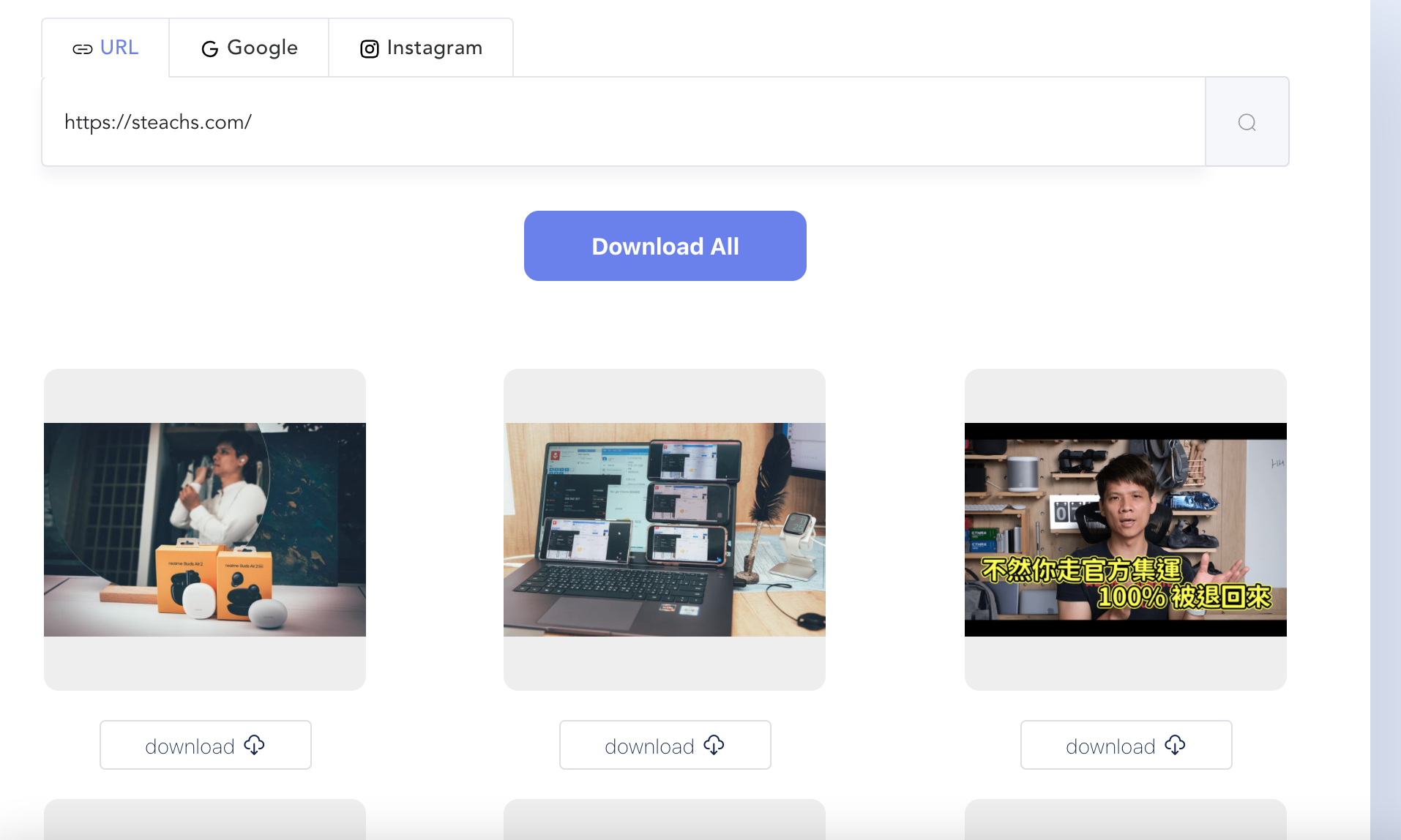Image resolution: width=1401 pixels, height=840 pixels.
Task: Download the image with yellow Chinese captions
Action: click(1126, 745)
